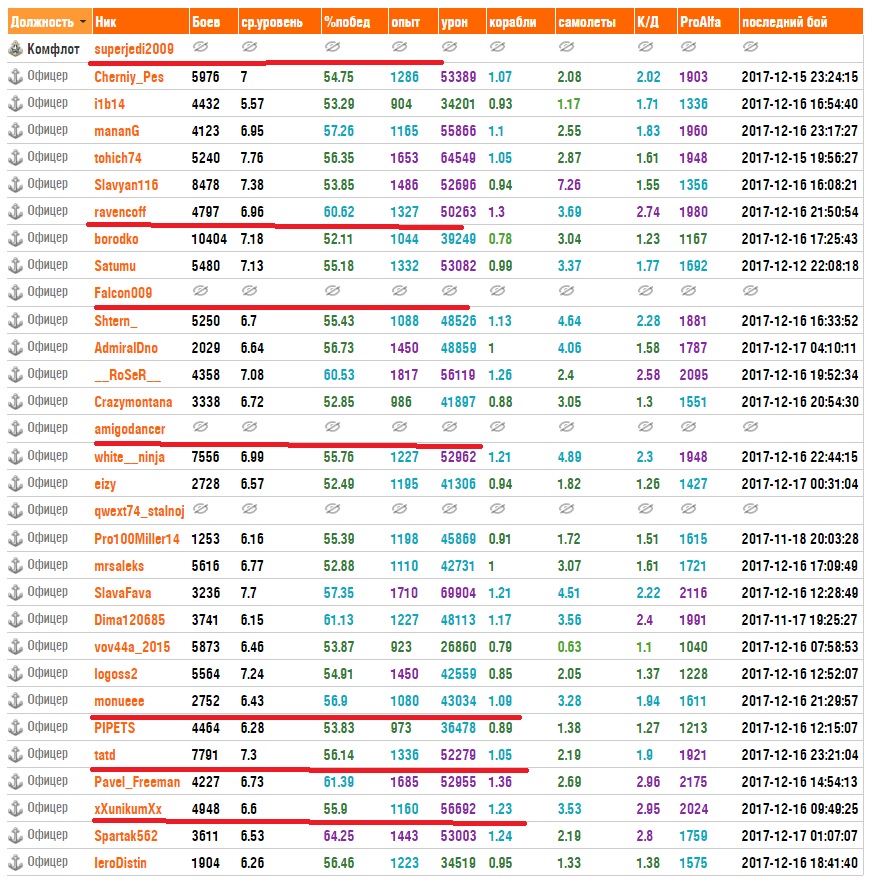Open the Должность column dropdown arrow
Image resolution: width=889 pixels, height=888 pixels.
[x=83, y=22]
